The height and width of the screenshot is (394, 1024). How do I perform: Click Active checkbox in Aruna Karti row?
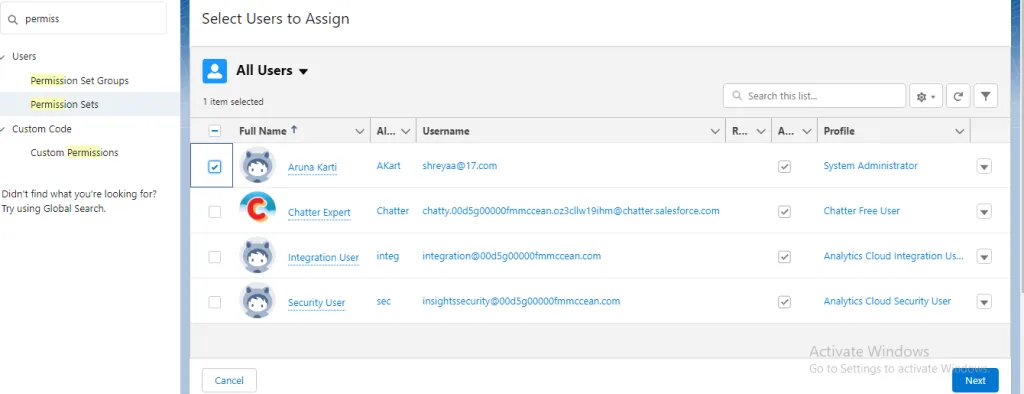point(784,167)
